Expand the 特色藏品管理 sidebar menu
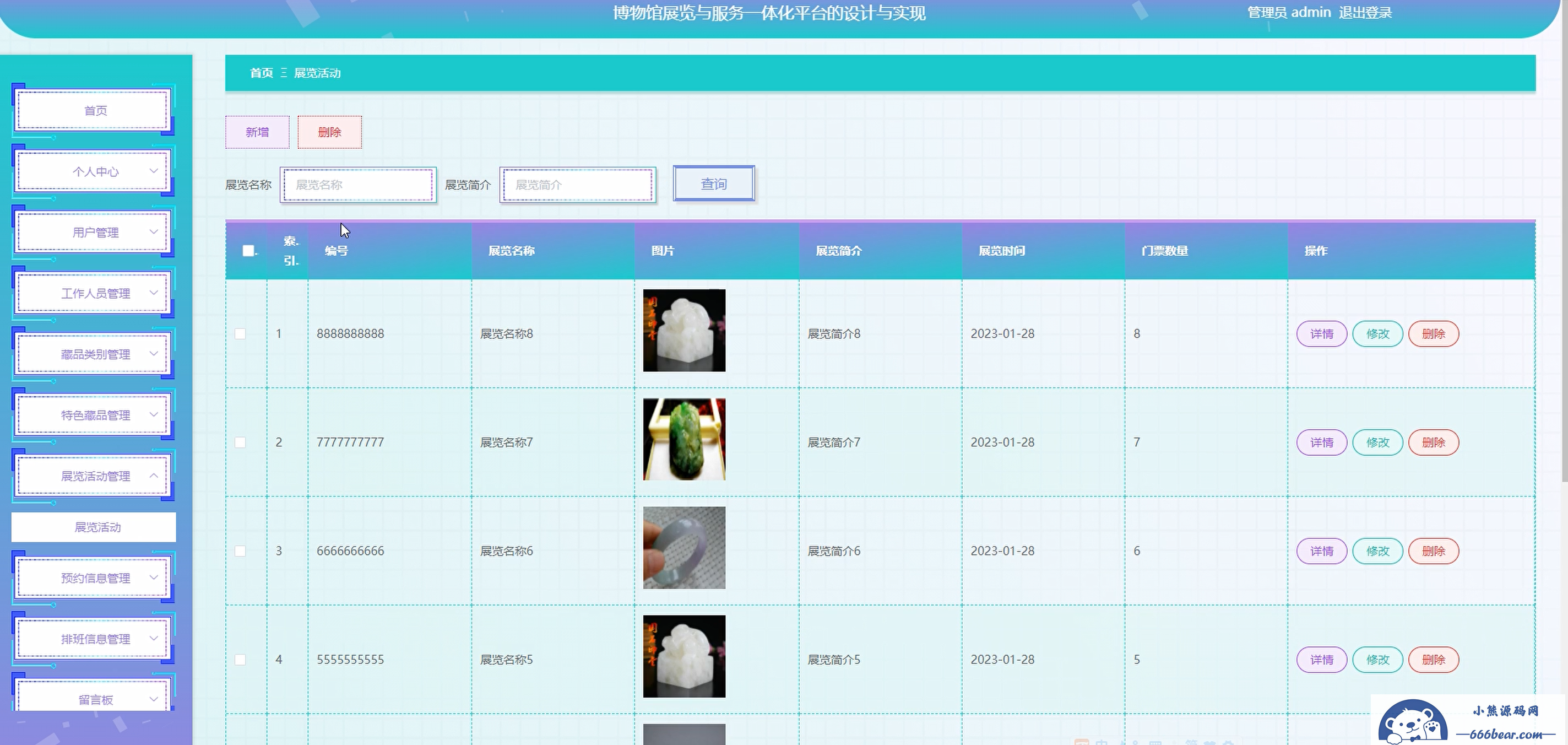1568x745 pixels. pyautogui.click(x=93, y=415)
